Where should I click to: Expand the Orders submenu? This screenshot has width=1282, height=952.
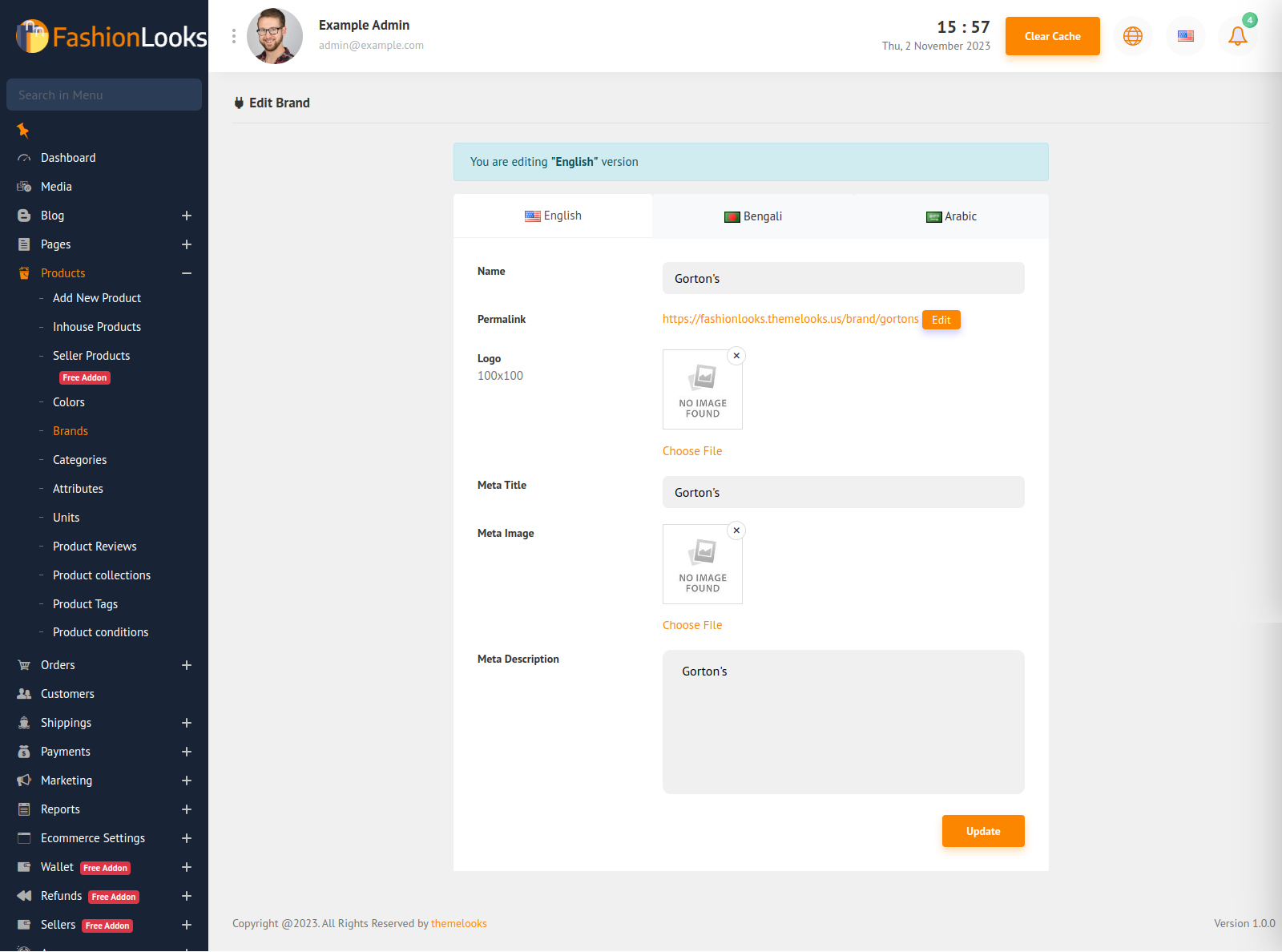[x=186, y=665]
